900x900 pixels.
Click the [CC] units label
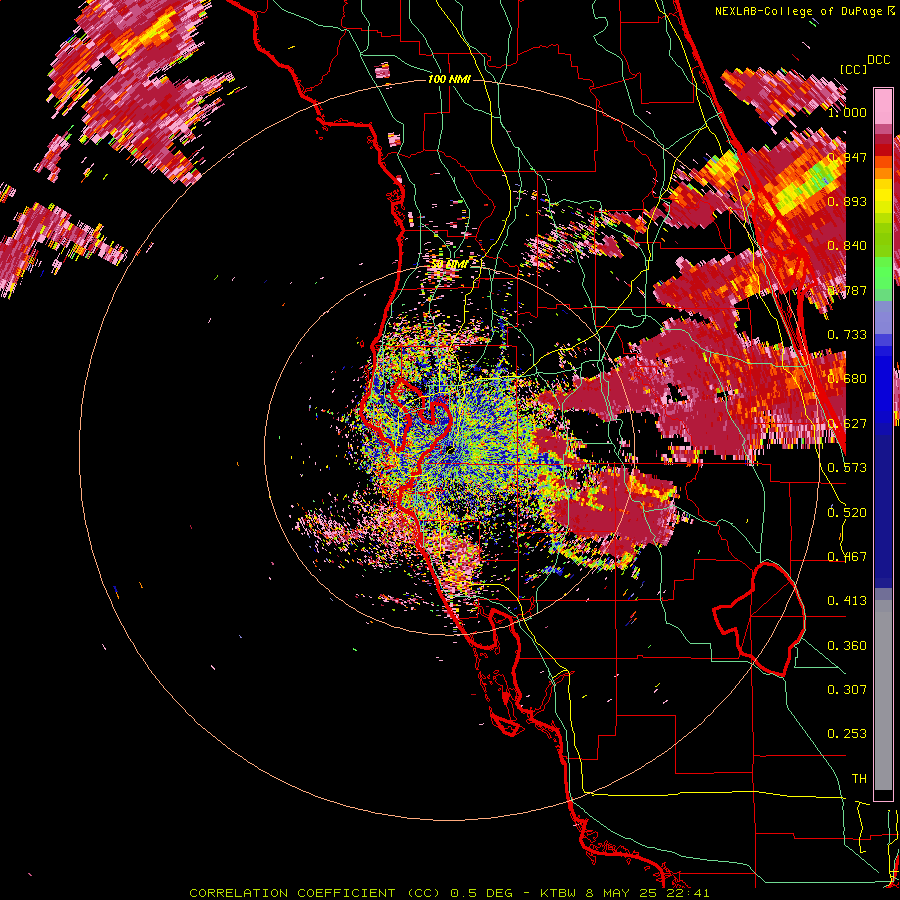(853, 69)
